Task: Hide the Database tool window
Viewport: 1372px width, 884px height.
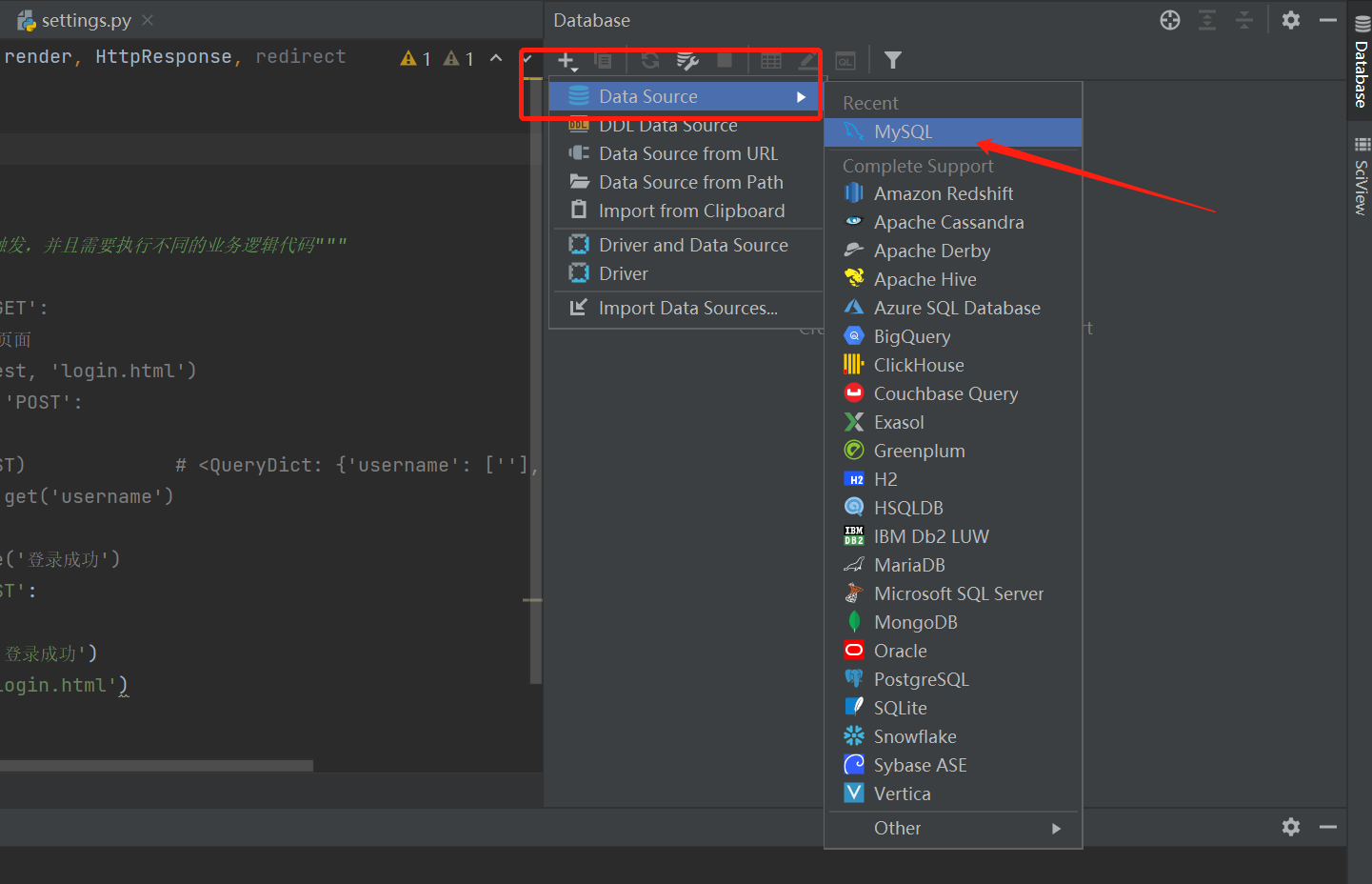Action: point(1328,20)
